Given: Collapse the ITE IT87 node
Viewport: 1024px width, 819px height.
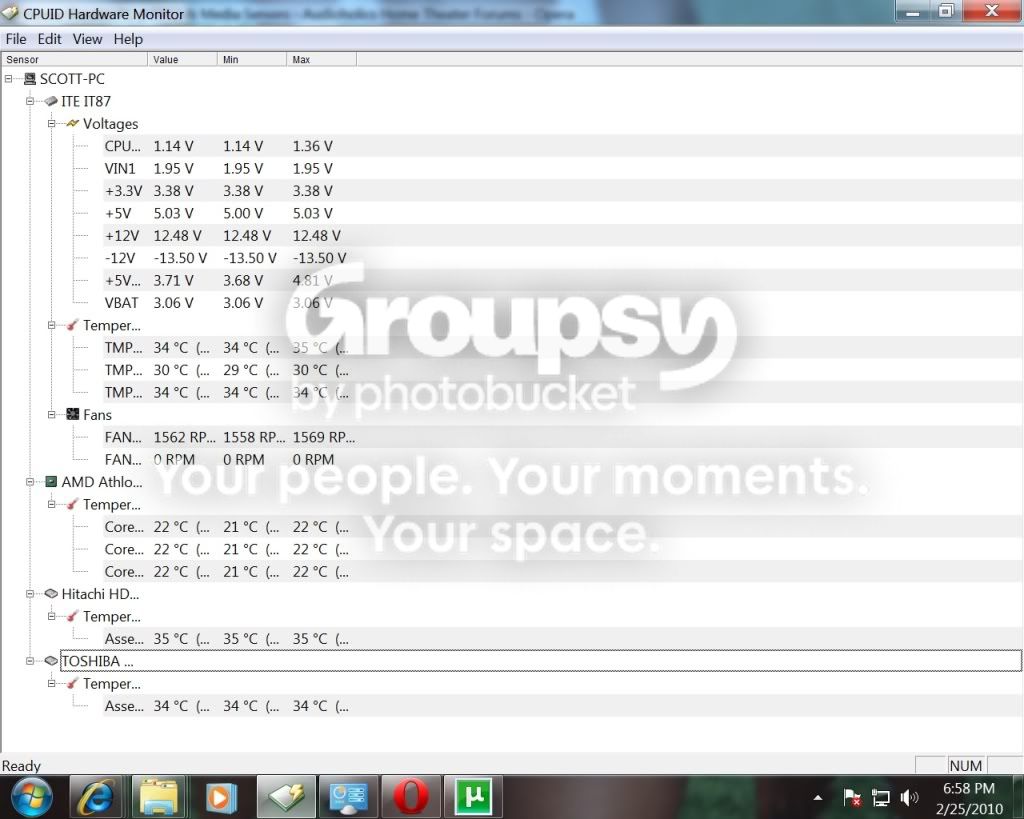Looking at the screenshot, I should pos(30,101).
